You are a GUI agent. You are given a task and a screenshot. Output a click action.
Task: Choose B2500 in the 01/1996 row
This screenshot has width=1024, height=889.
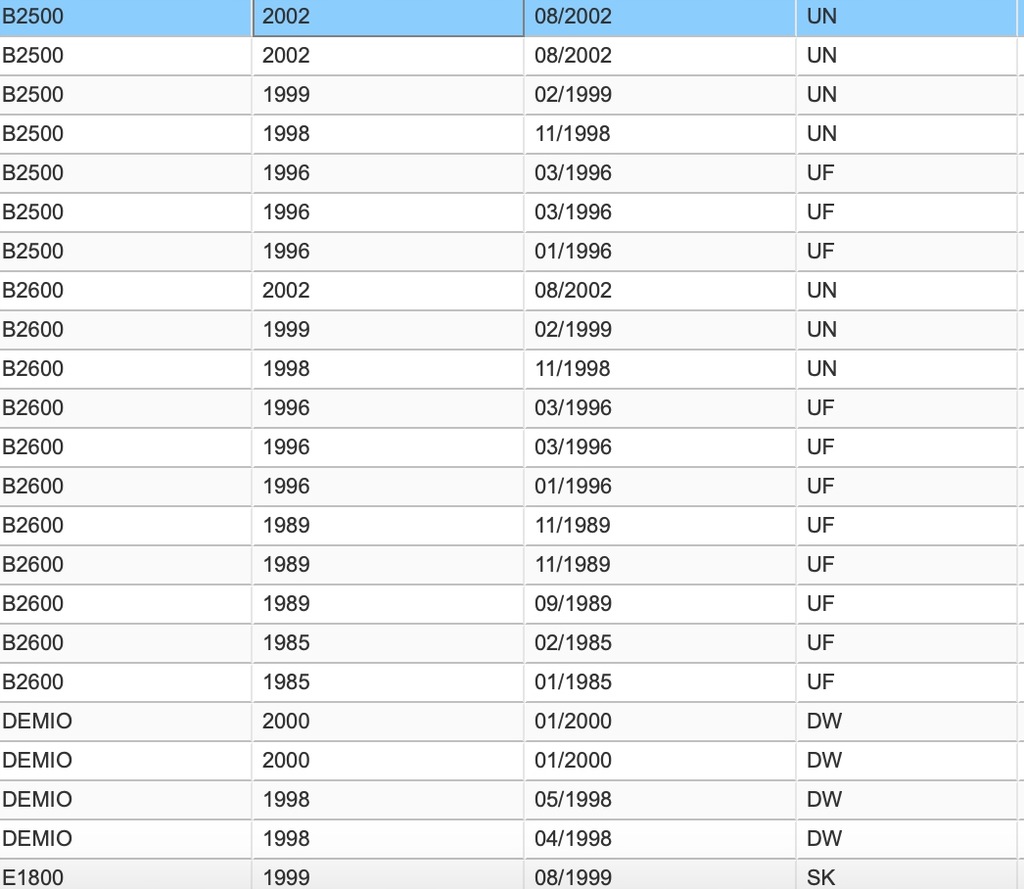125,251
